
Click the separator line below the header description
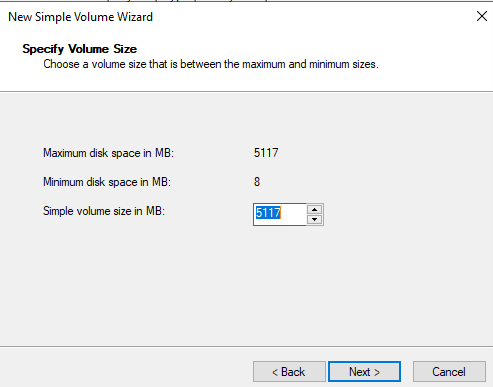point(246,92)
